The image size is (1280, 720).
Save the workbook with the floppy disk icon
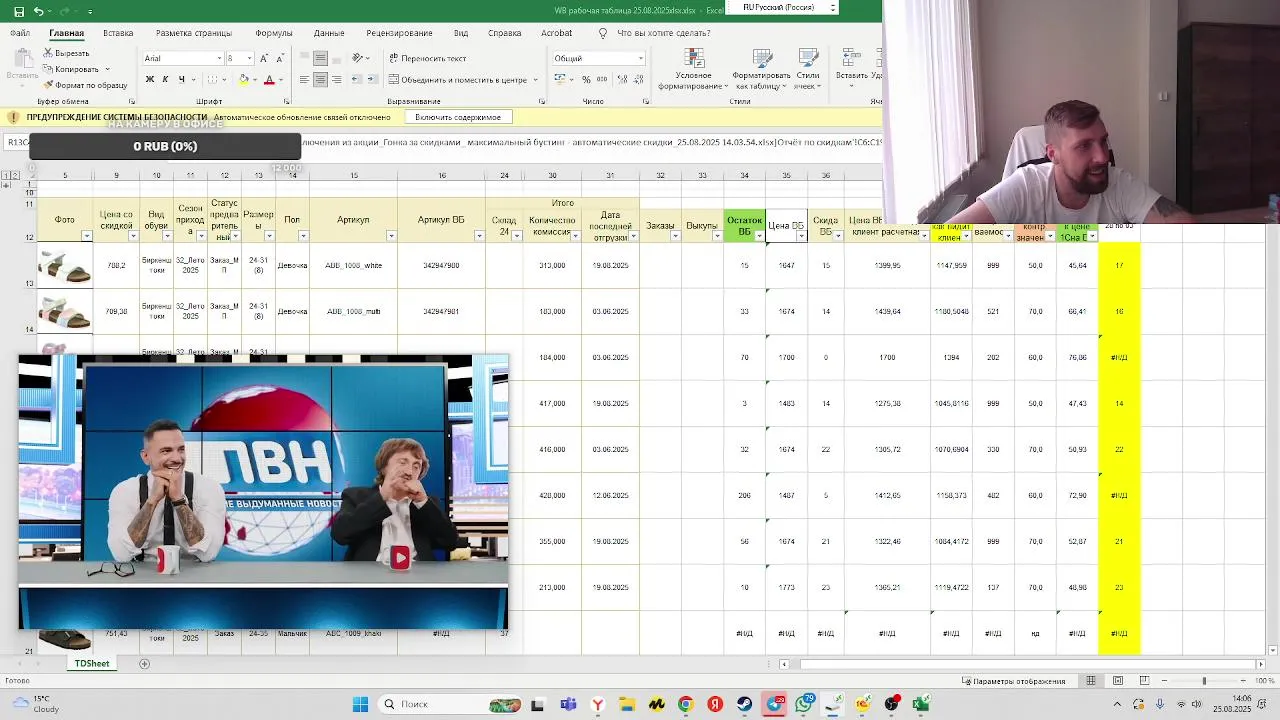tap(19, 11)
